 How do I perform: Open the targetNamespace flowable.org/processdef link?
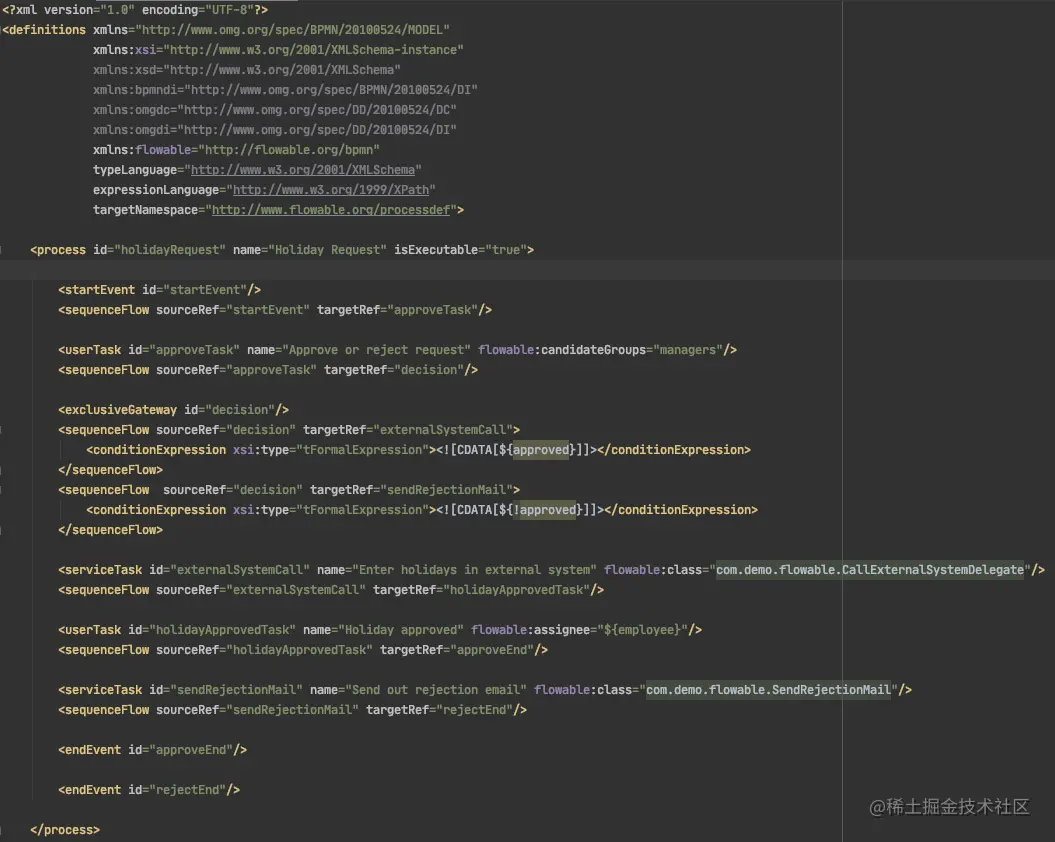coord(330,210)
